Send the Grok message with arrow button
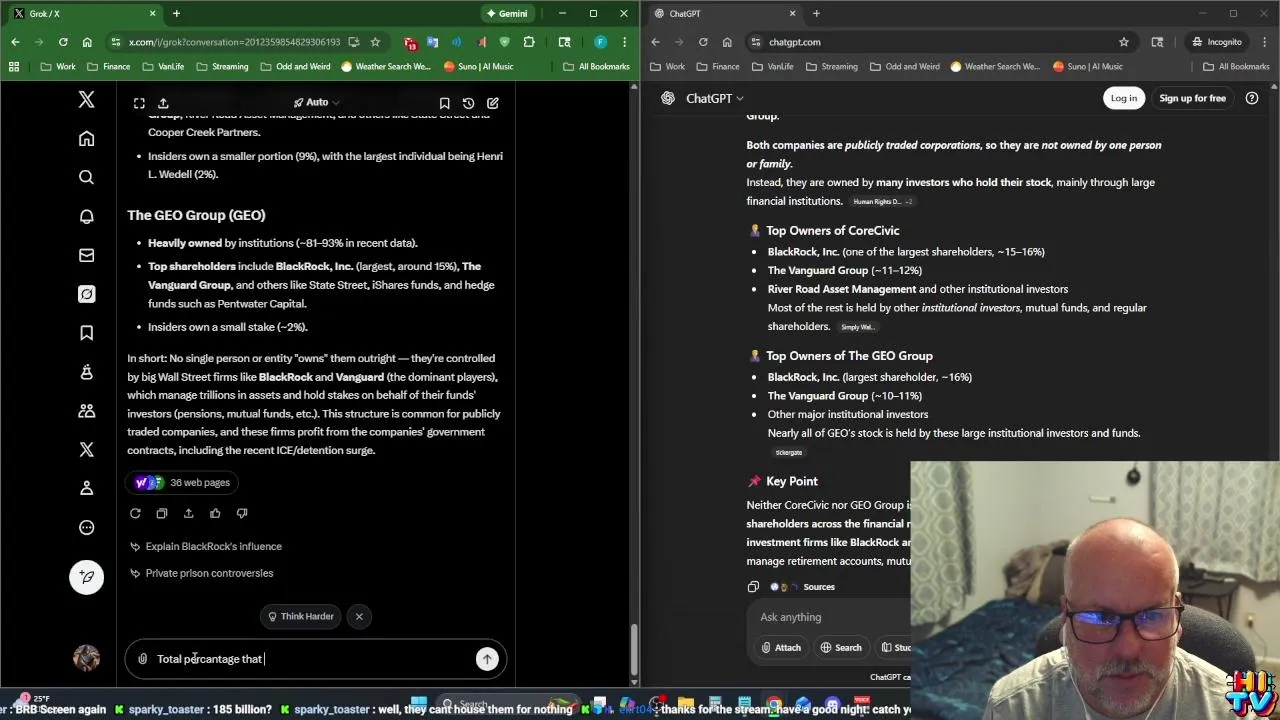The height and width of the screenshot is (720, 1280). [487, 659]
